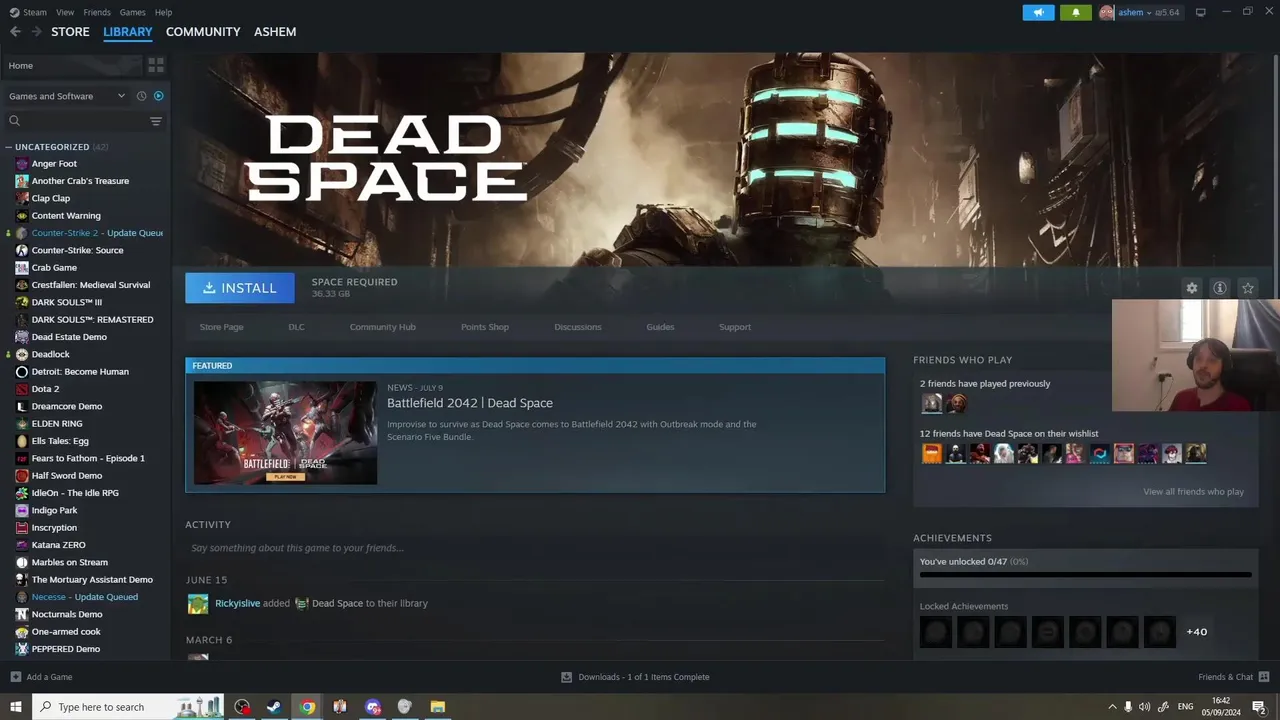Open Dead Space settings gear
1280x720 pixels.
click(x=1192, y=288)
